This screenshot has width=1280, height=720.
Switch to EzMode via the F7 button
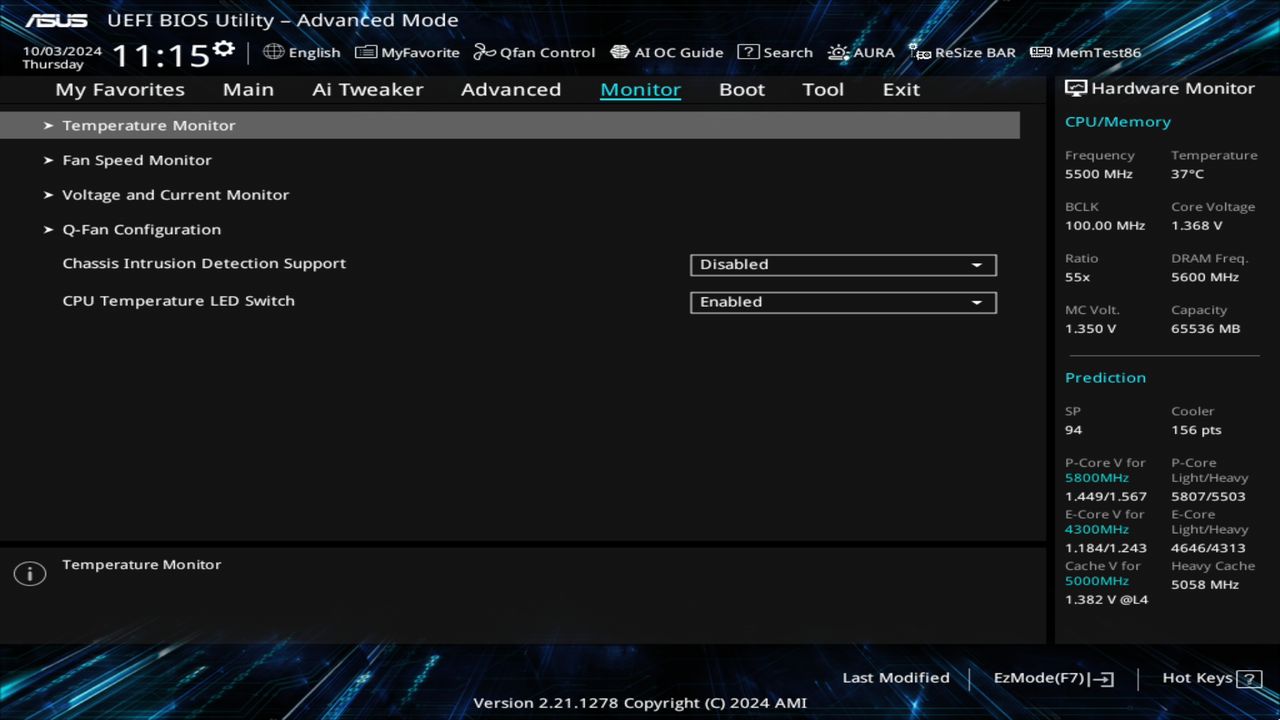tap(1051, 677)
